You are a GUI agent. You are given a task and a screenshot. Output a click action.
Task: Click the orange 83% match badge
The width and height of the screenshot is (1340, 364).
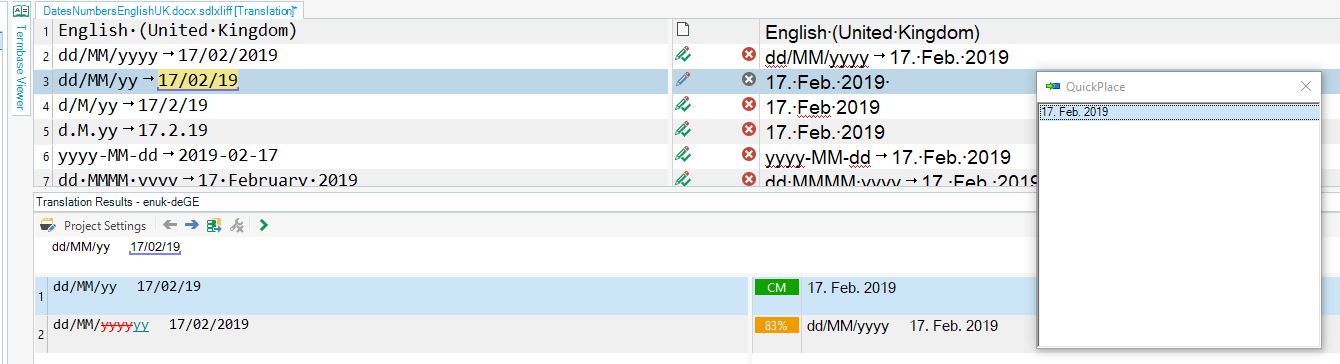coord(776,326)
